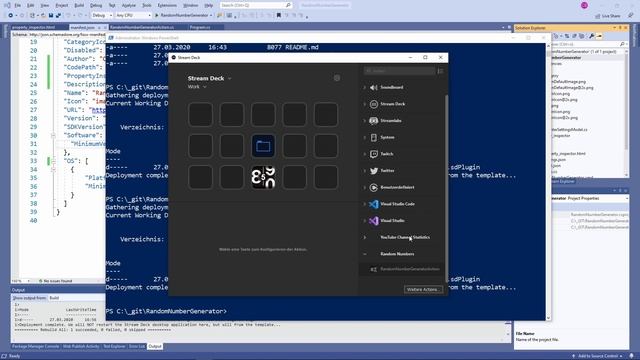This screenshot has width=640, height=360.
Task: Open the Error List tab at bottom
Action: pos(137,347)
